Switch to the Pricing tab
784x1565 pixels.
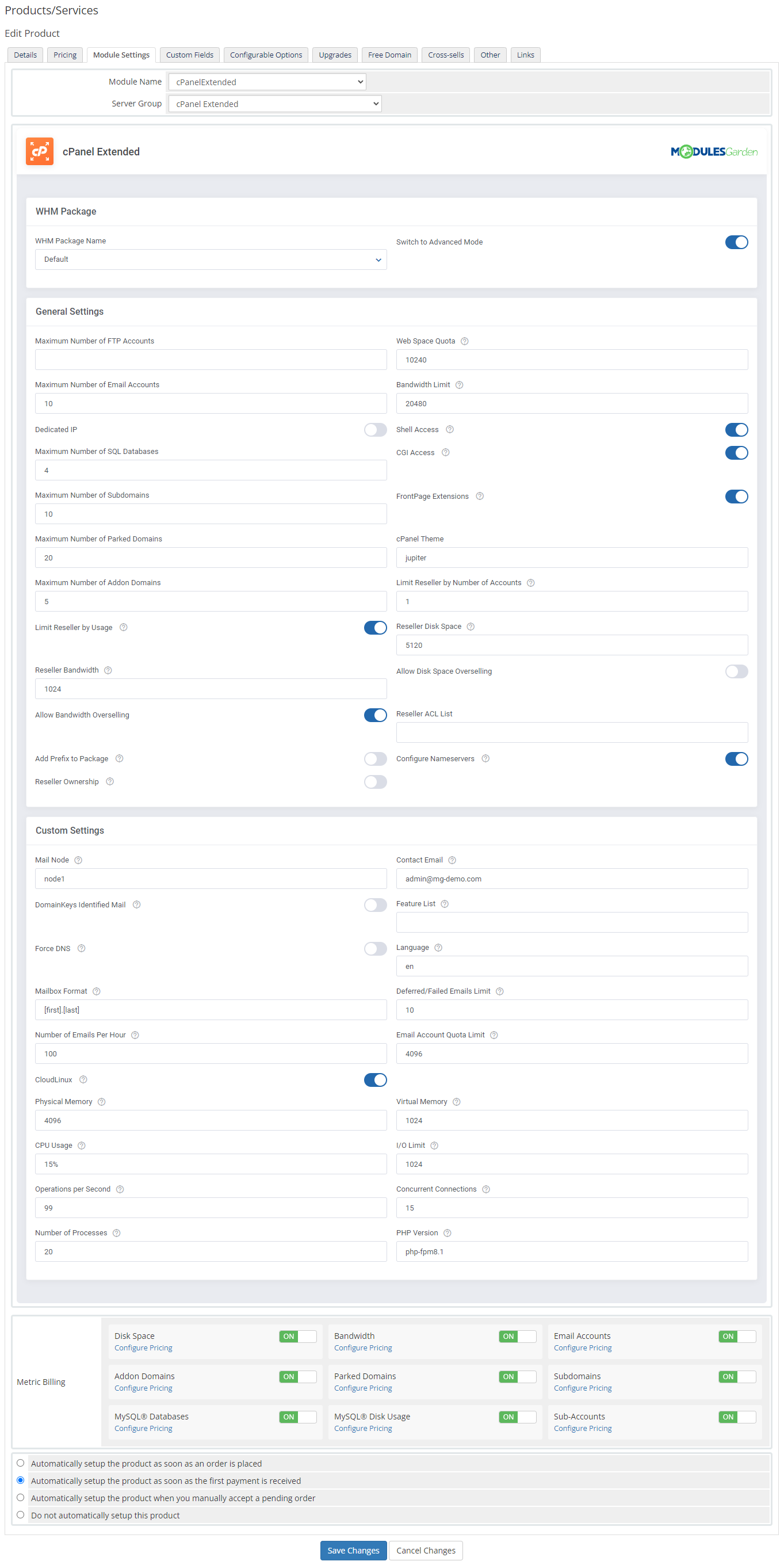65,55
